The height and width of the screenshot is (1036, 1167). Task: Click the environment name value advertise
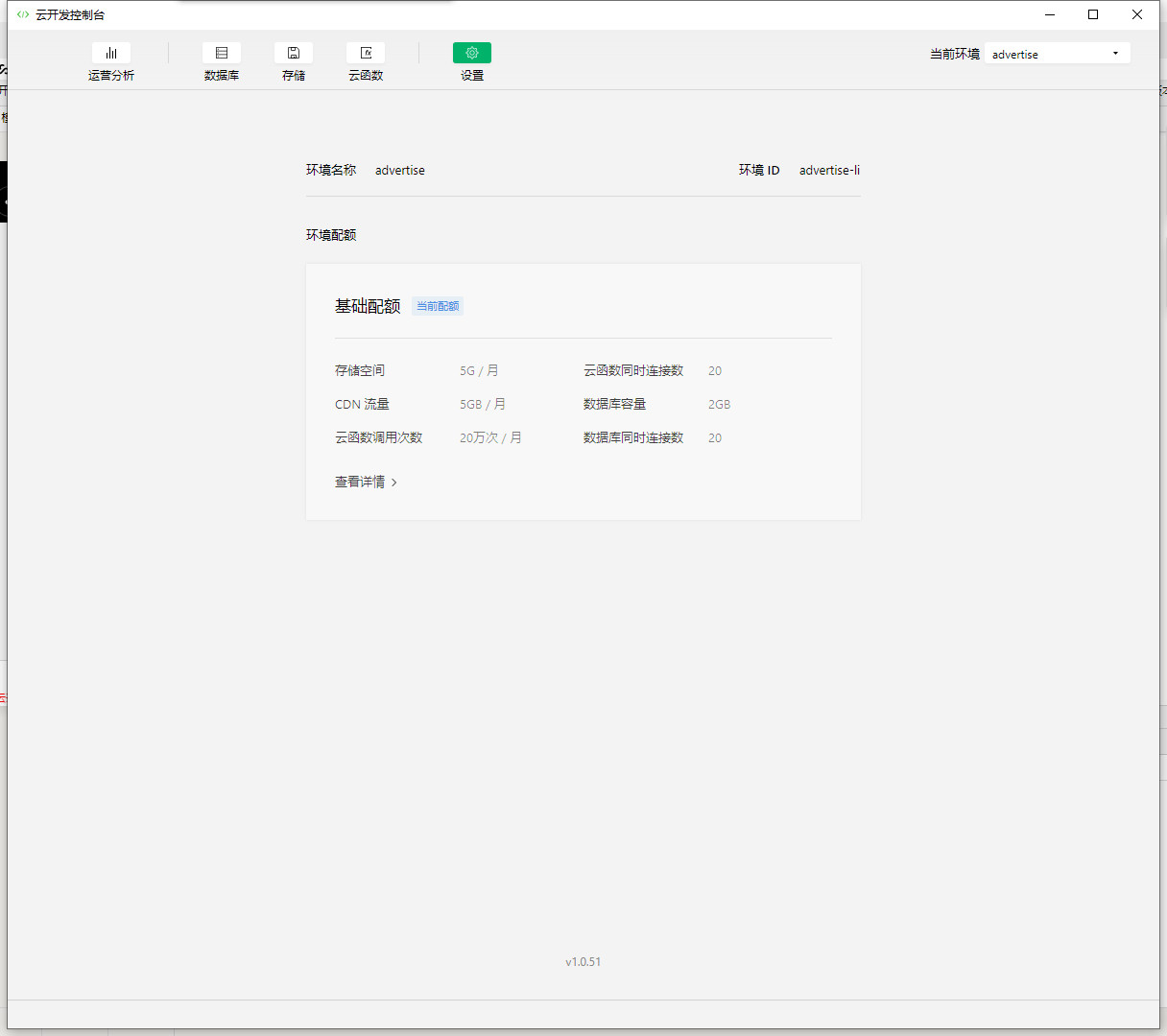point(399,170)
